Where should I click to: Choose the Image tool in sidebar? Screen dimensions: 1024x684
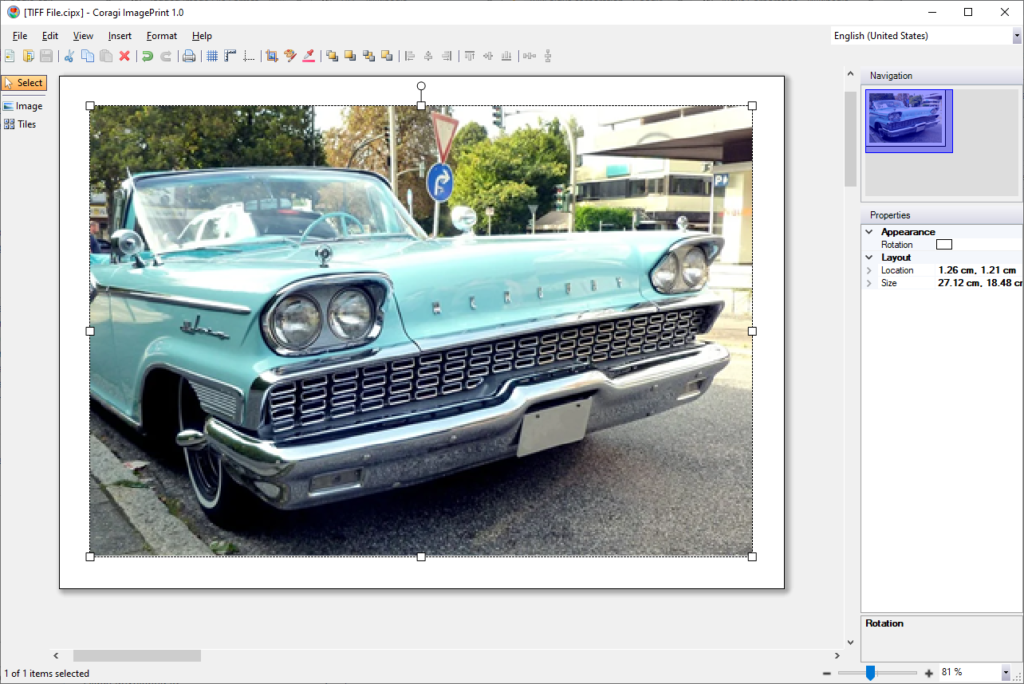click(24, 106)
